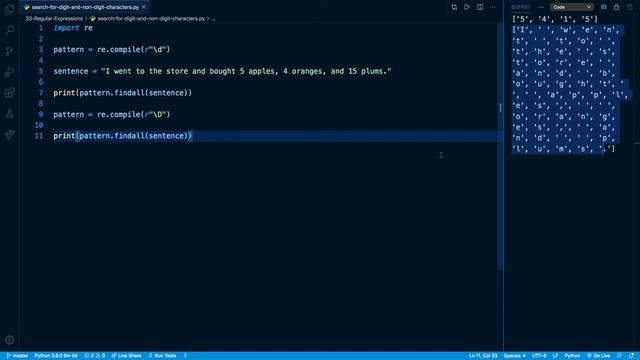Screen dimensions: 640x360
Task: Click Go Live in status bar
Action: [x=598, y=356]
